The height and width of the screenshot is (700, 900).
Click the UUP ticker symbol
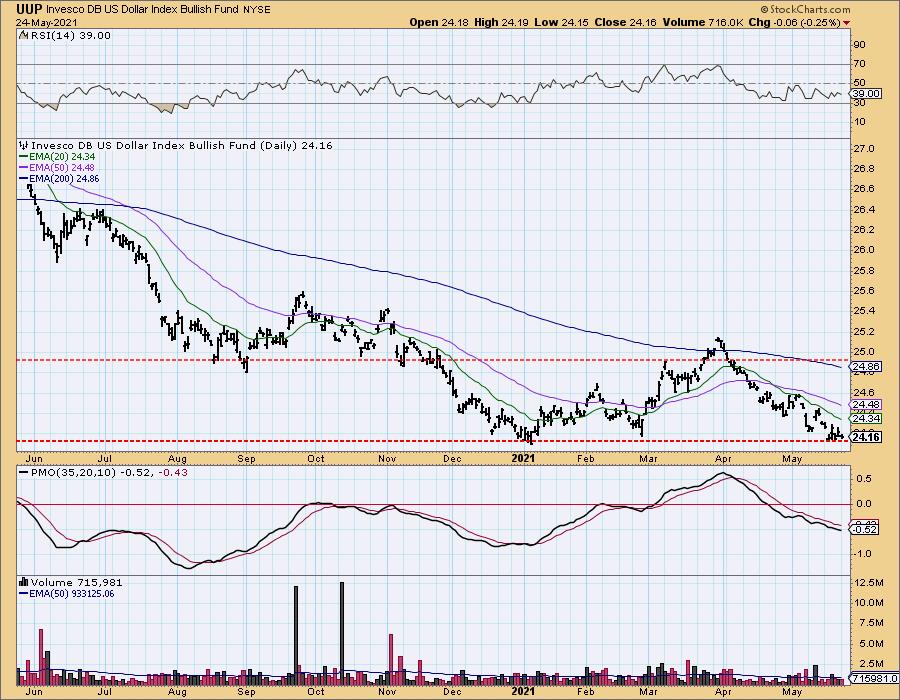[x=30, y=9]
